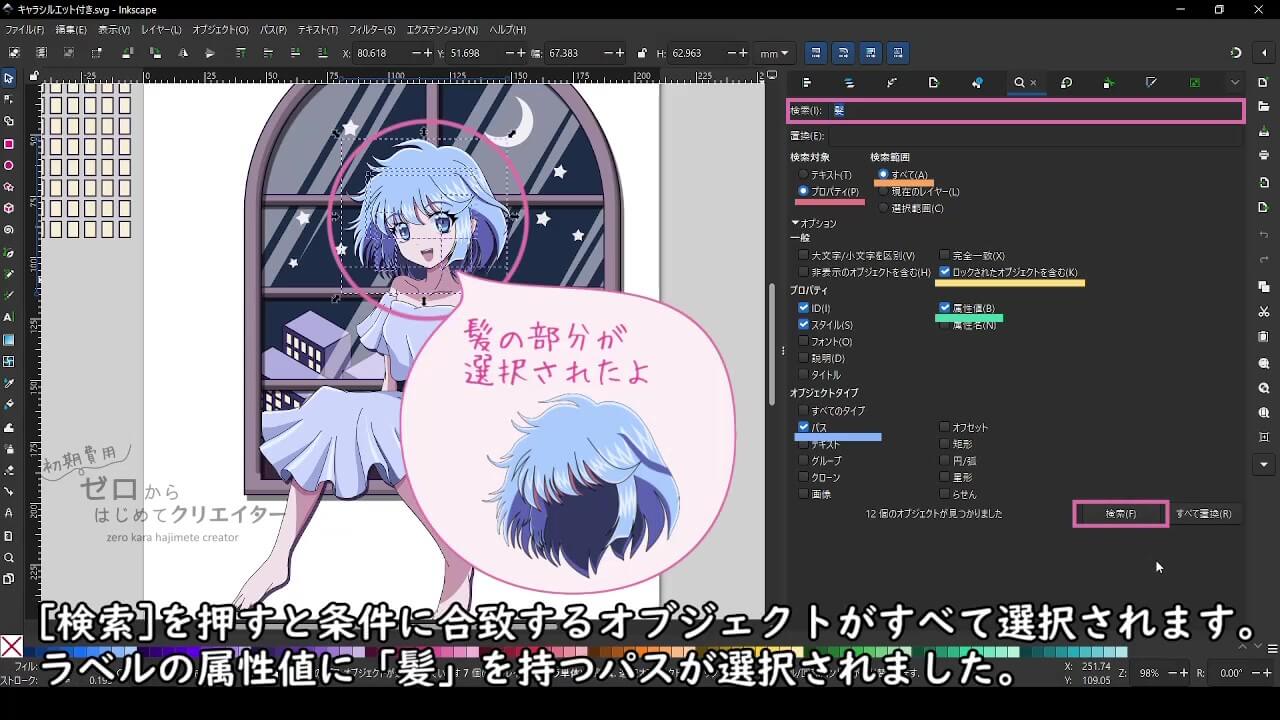
Task: Select the Node editing tool
Action: click(x=9, y=99)
